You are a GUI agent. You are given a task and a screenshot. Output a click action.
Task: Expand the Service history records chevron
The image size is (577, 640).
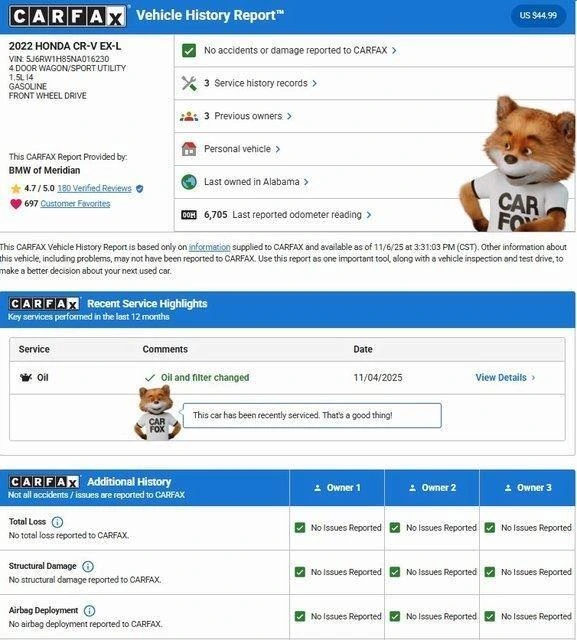tap(315, 83)
